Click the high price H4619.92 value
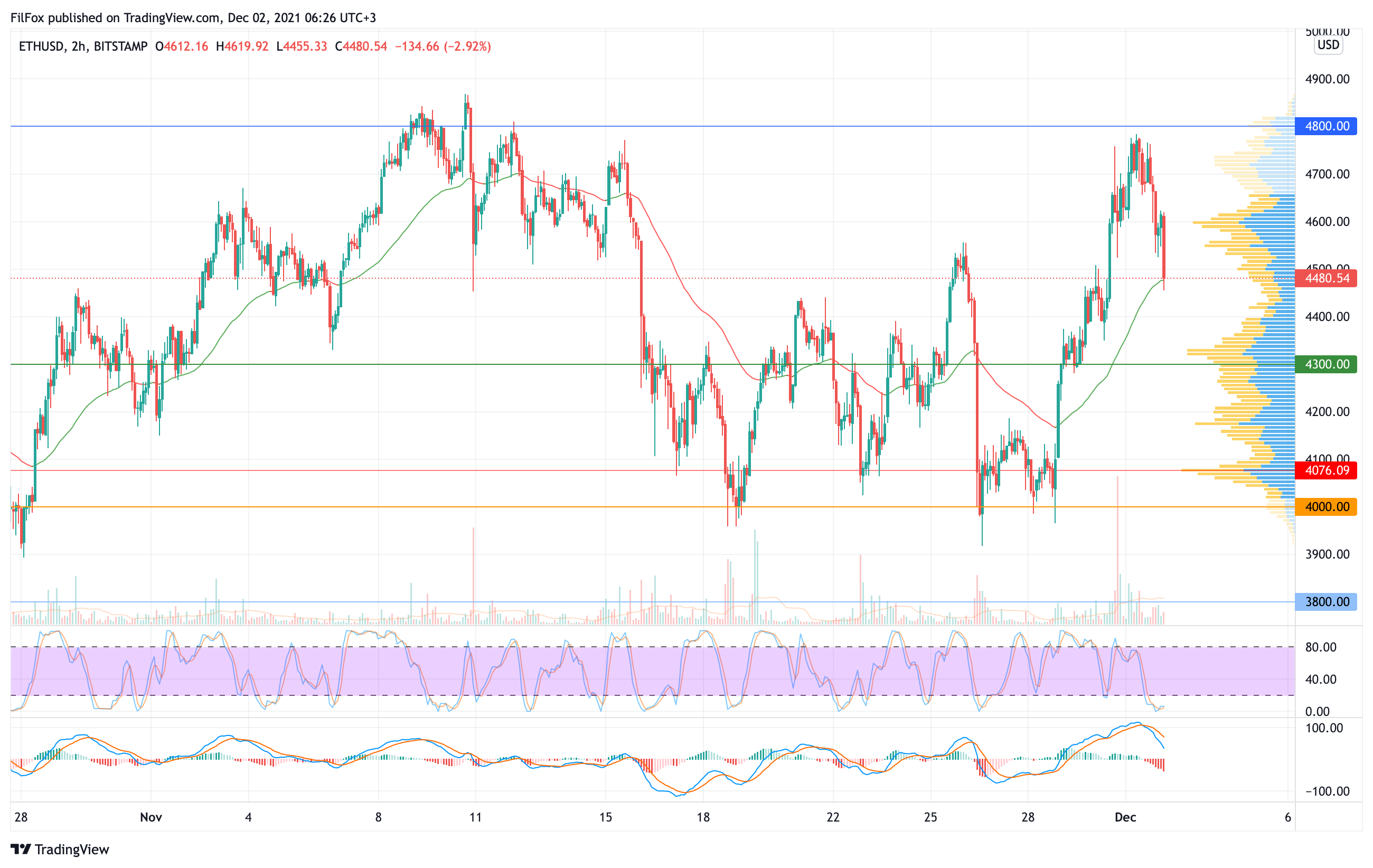 point(242,47)
